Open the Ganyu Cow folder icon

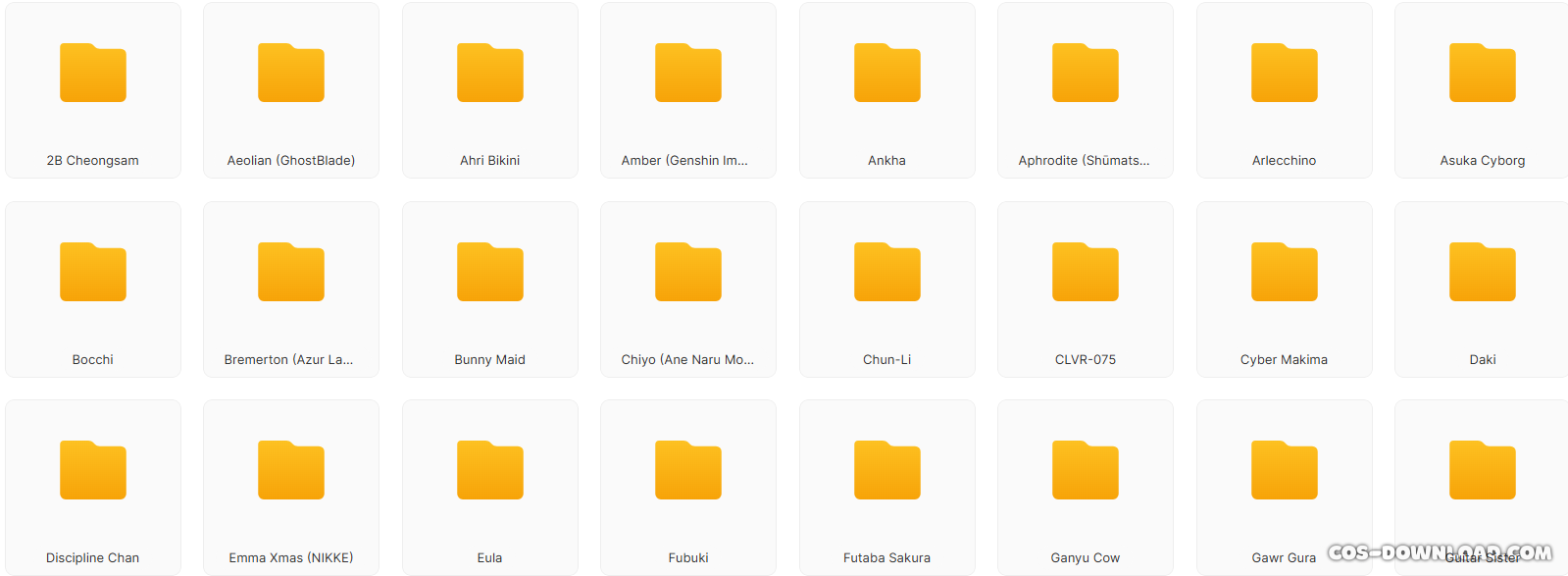pyautogui.click(x=1086, y=470)
